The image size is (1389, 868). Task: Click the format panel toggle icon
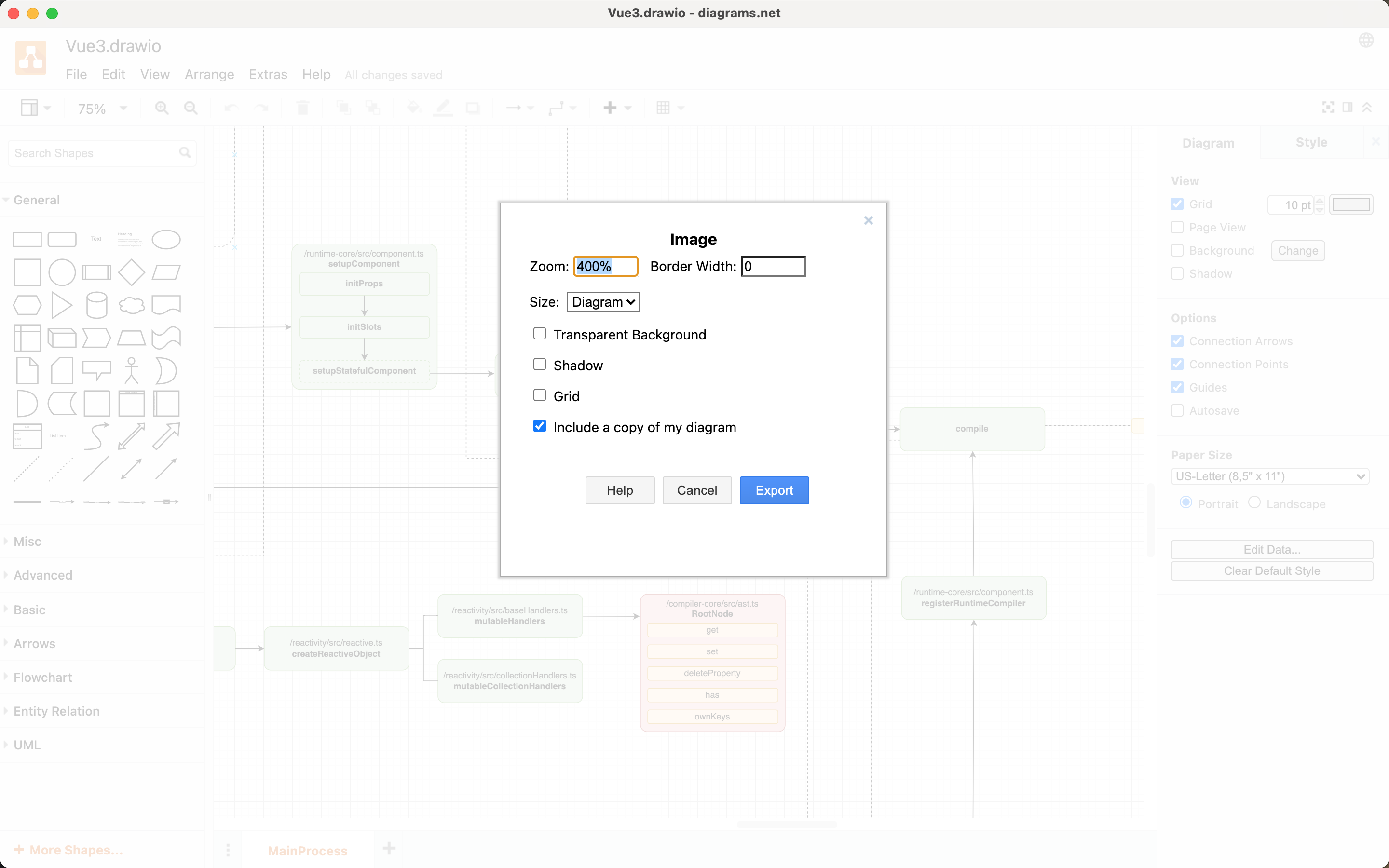coord(1348,108)
